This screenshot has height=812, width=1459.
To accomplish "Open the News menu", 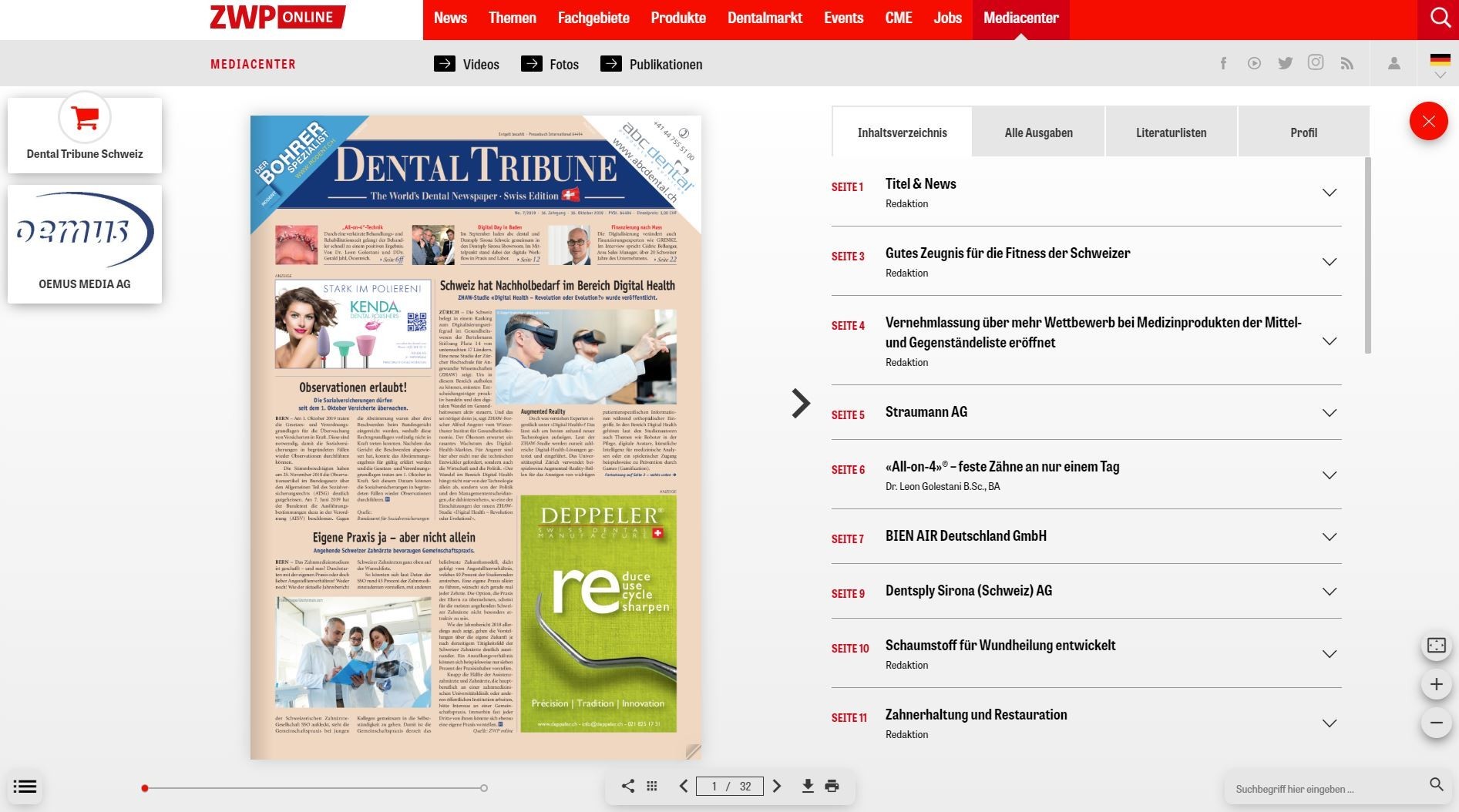I will pos(450,18).
